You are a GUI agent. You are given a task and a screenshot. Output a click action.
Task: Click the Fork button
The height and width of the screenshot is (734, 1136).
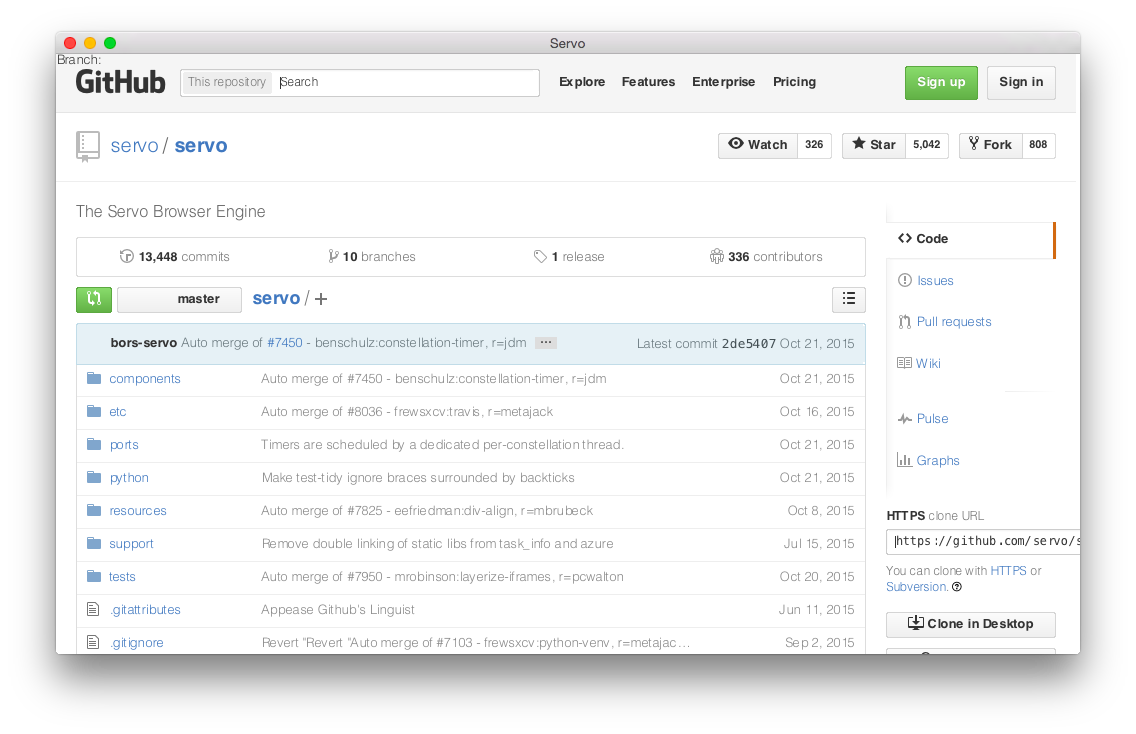(990, 145)
